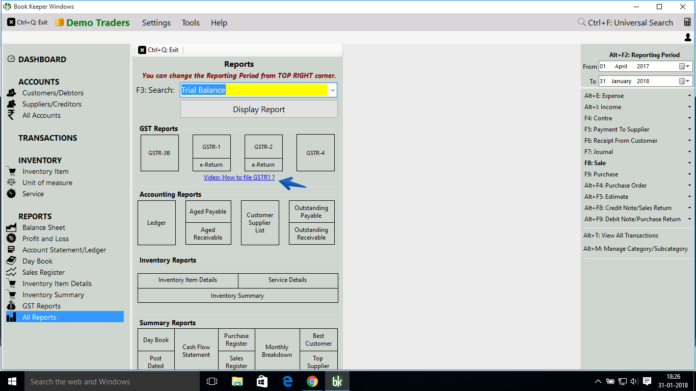Click the user profile icon

pos(688,37)
